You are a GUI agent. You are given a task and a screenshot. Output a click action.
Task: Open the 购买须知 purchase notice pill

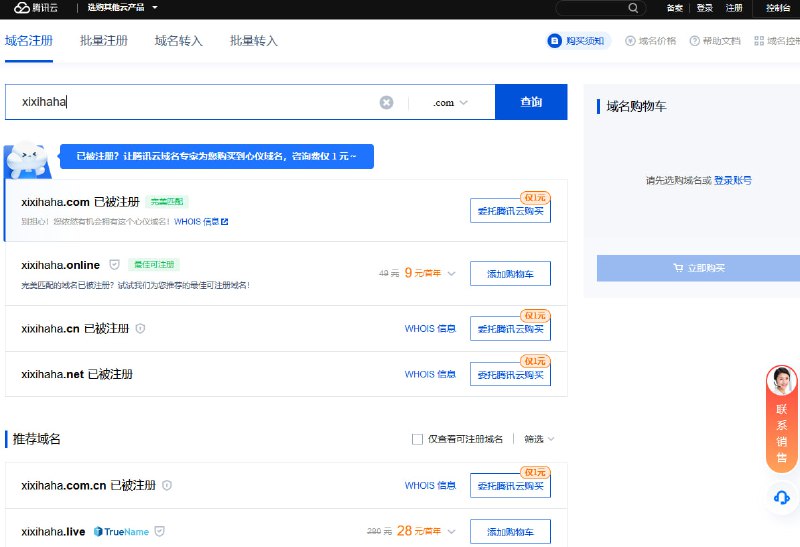(x=579, y=41)
